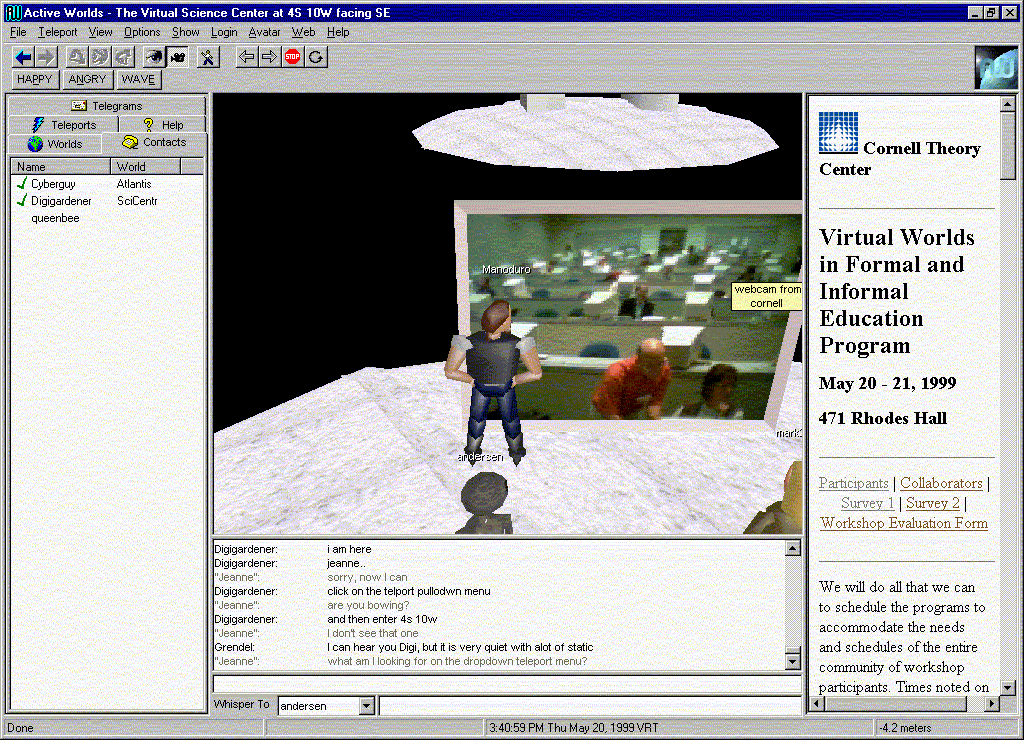
Task: Open the Survey 1 link
Action: tap(867, 503)
